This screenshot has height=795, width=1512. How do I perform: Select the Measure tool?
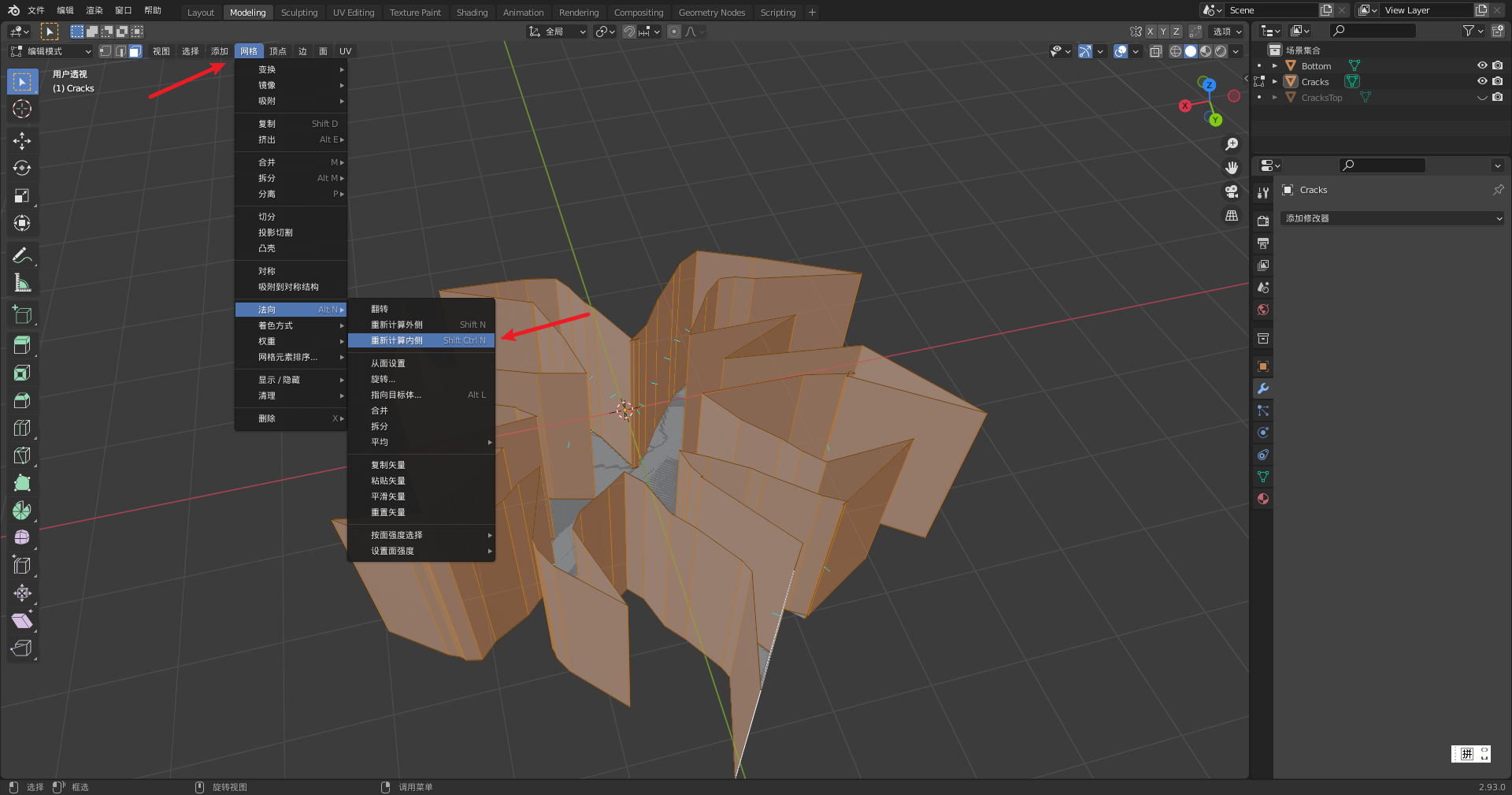pos(22,283)
